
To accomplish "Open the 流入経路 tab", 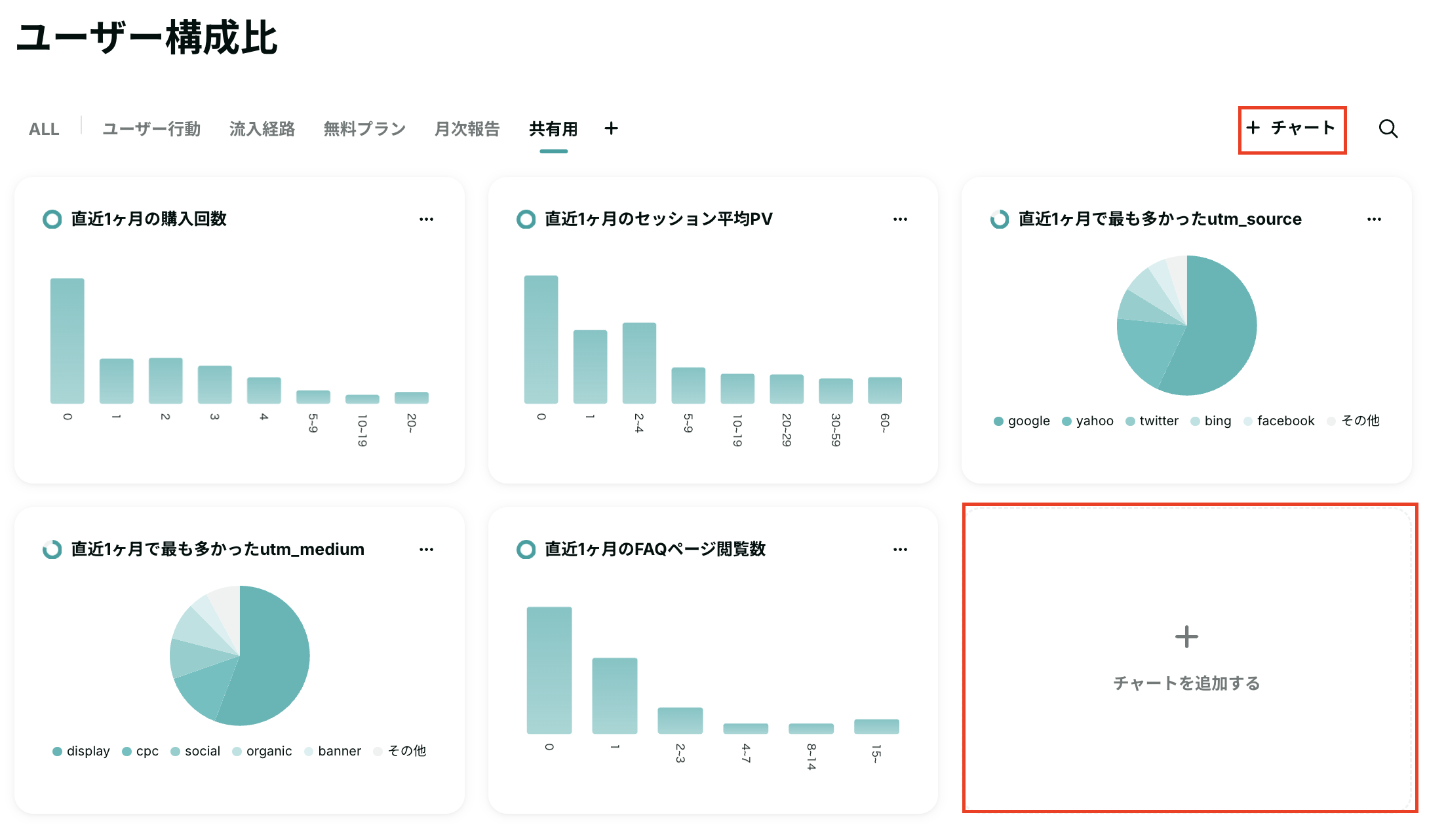I will pyautogui.click(x=262, y=129).
